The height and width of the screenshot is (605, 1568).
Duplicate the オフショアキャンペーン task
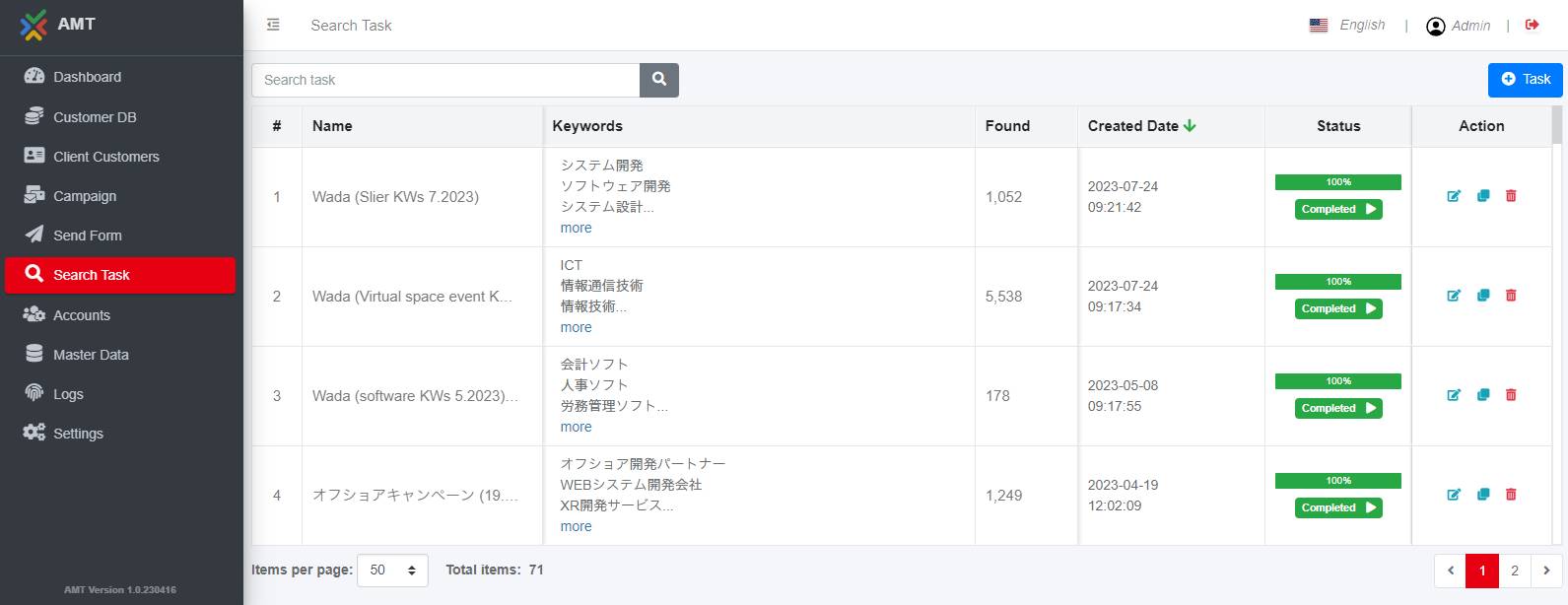[1483, 495]
